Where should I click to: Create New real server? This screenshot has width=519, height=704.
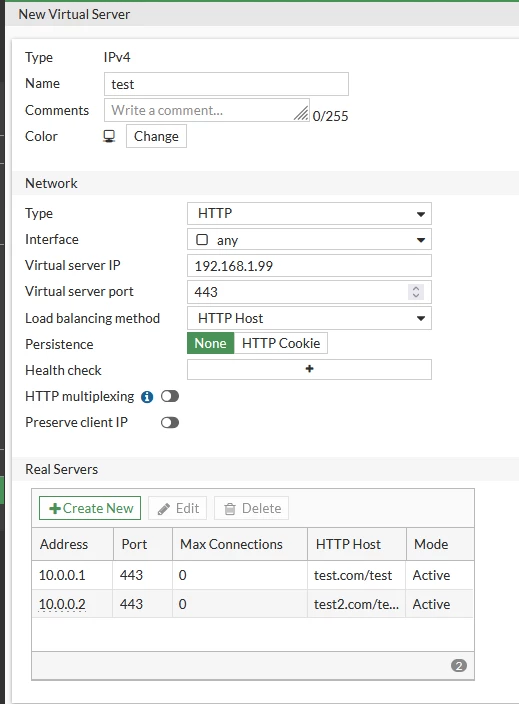[x=90, y=508]
